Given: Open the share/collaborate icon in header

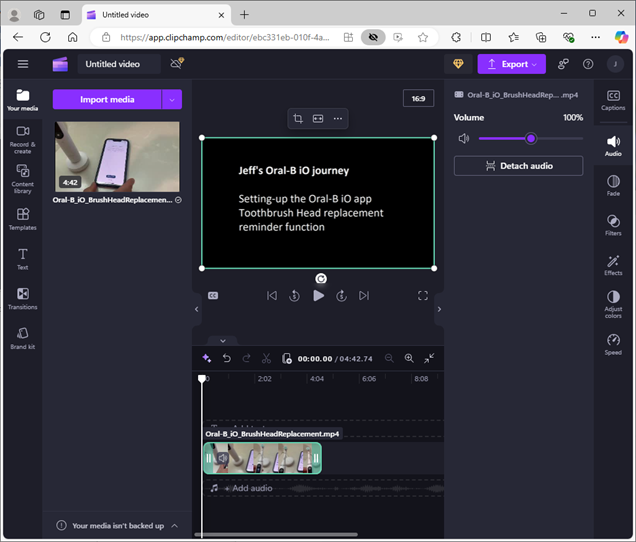Looking at the screenshot, I should (x=563, y=64).
